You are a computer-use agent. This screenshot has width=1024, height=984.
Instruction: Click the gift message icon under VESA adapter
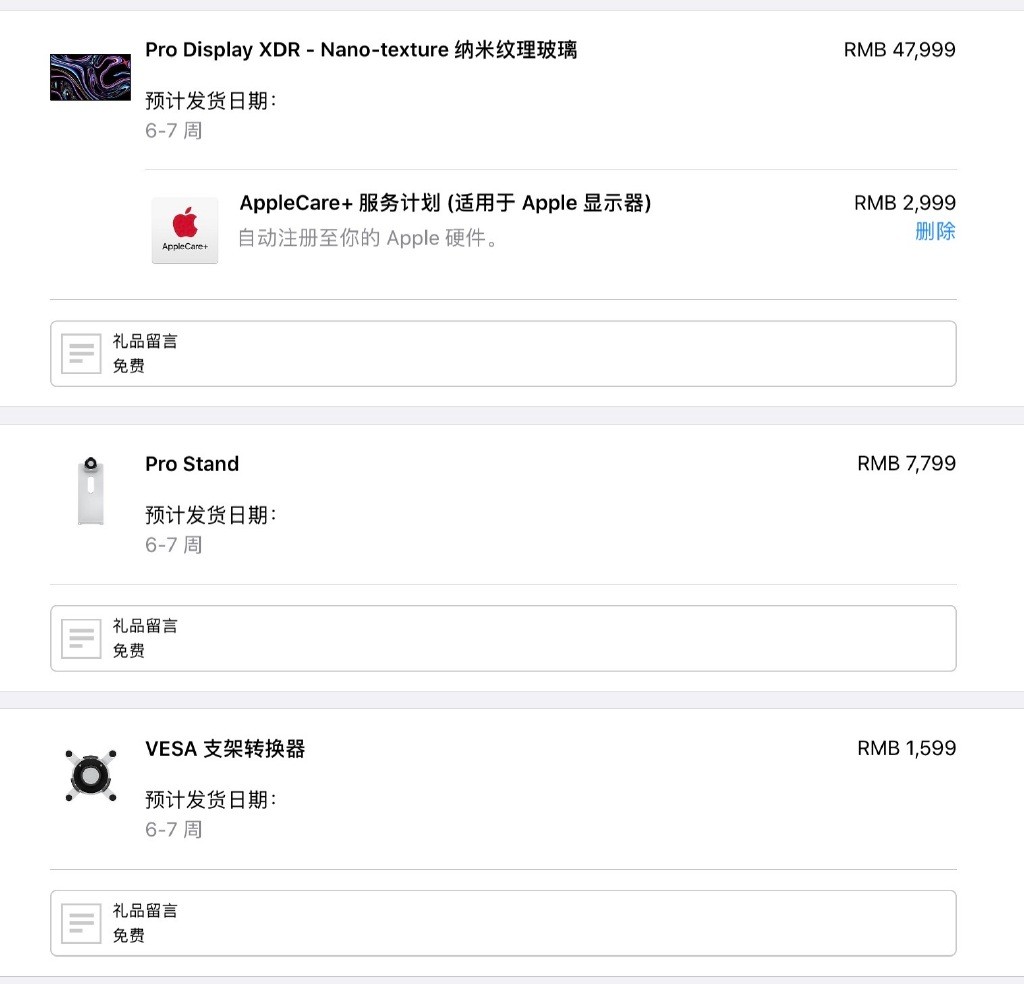point(81,922)
